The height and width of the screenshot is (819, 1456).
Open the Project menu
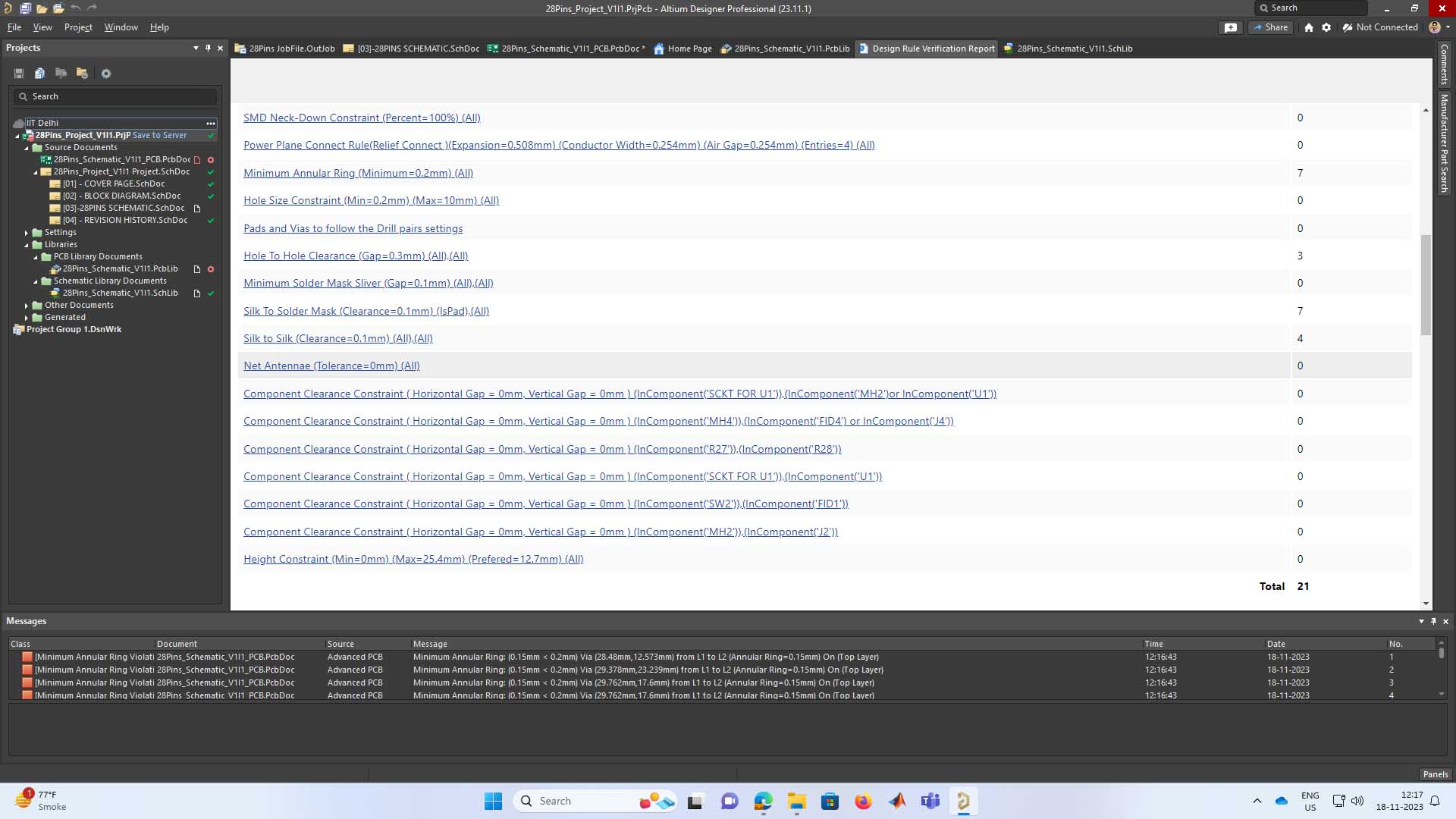tap(78, 27)
